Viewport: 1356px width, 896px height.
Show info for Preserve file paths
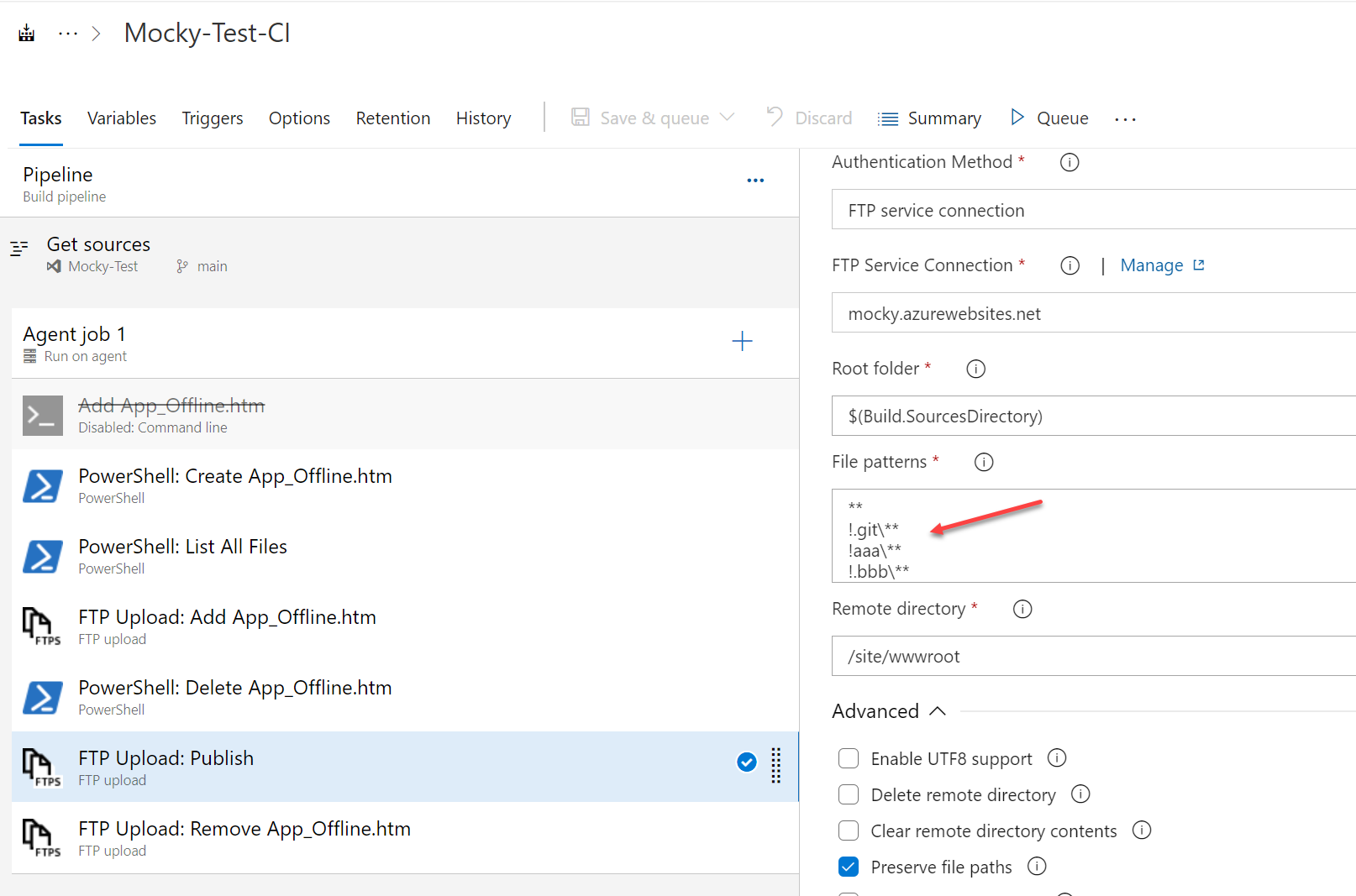(x=1038, y=866)
